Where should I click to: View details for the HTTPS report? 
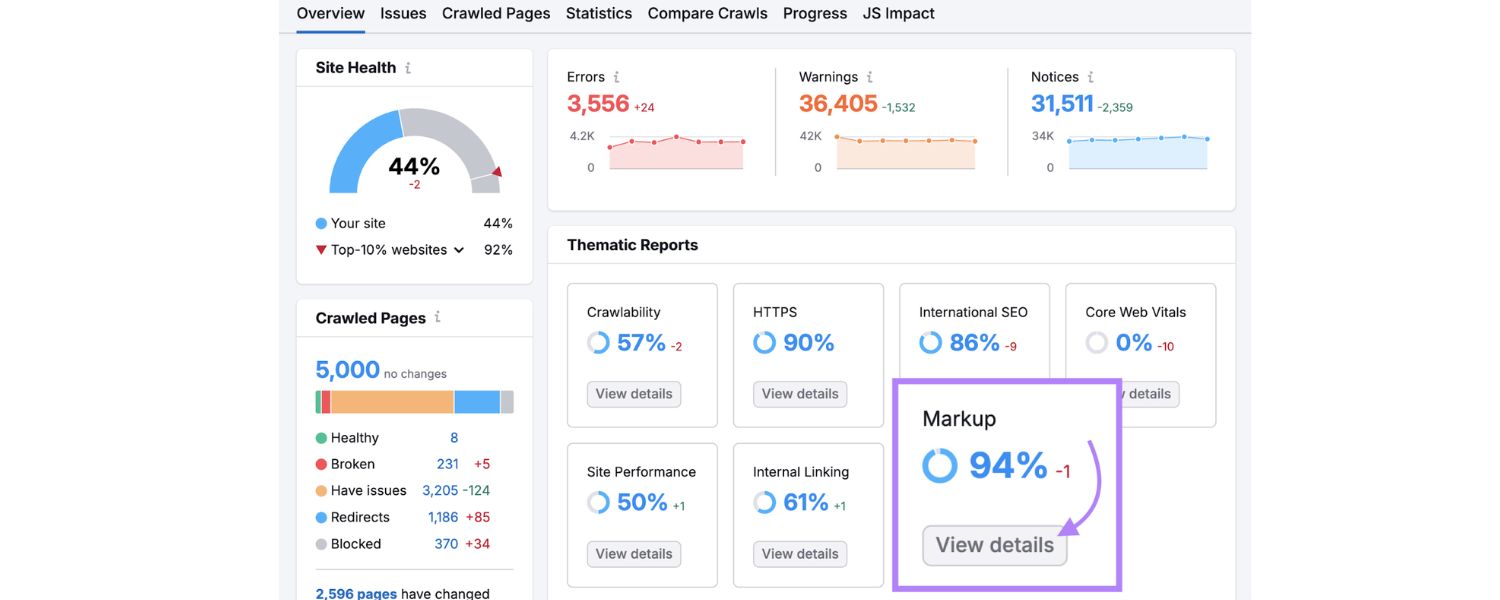pos(799,394)
